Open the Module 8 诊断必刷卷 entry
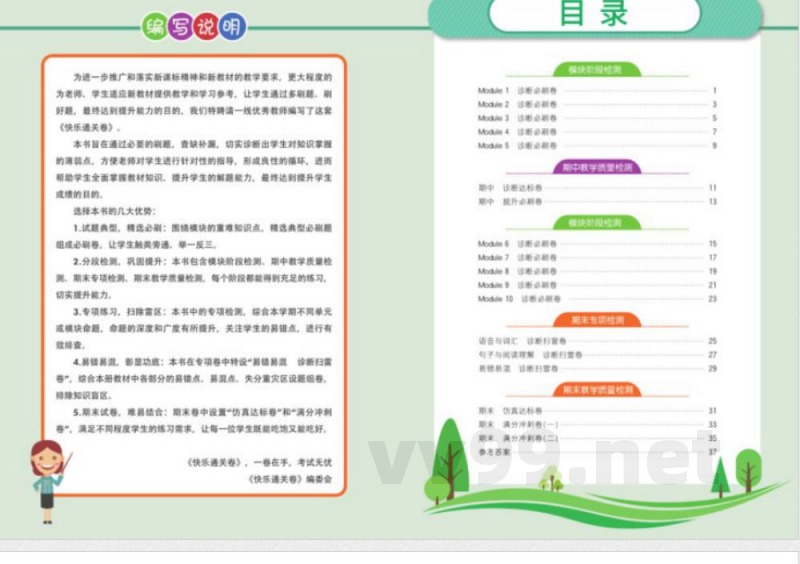 coord(597,271)
